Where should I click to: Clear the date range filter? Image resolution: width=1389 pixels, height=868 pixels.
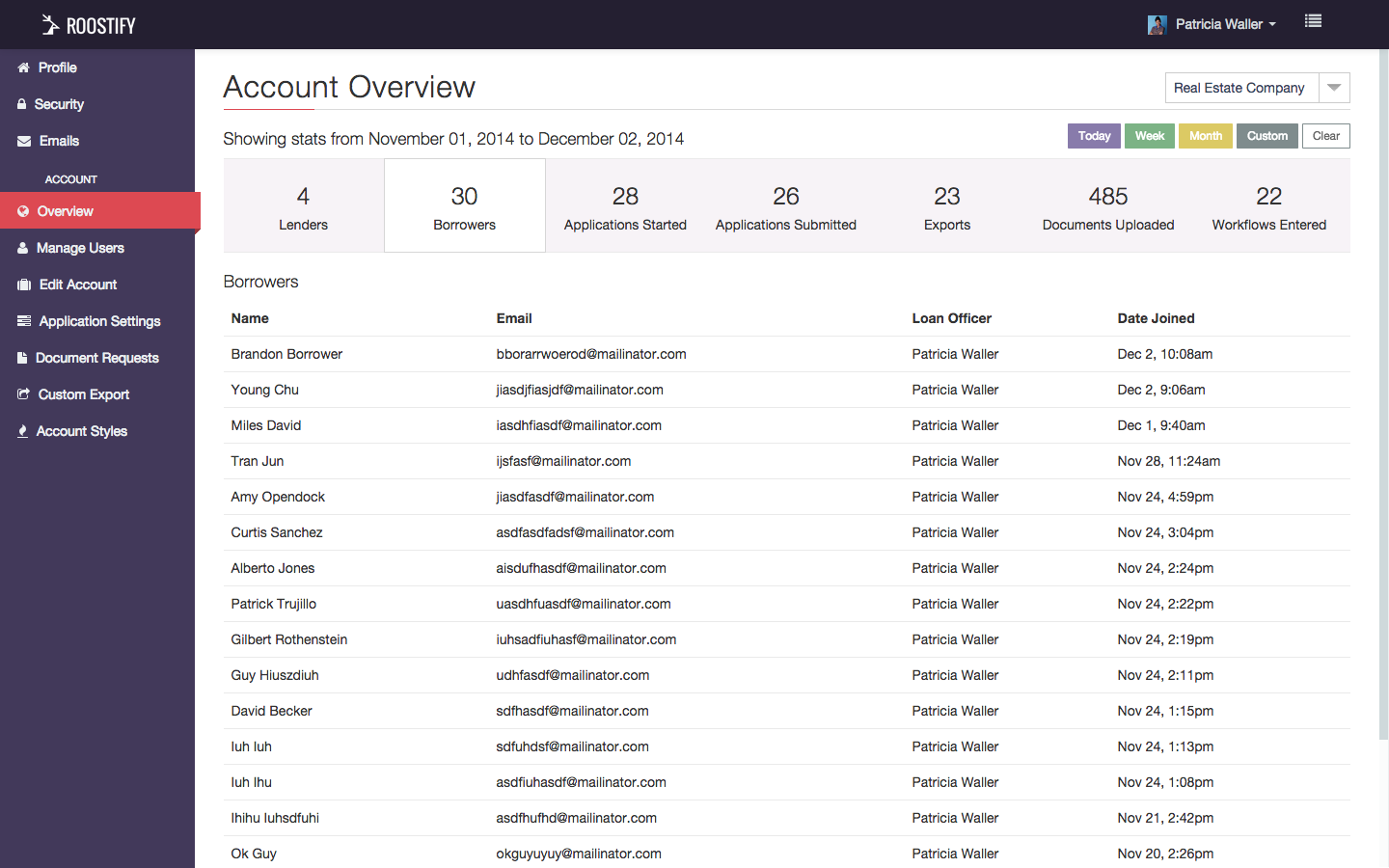[1325, 136]
